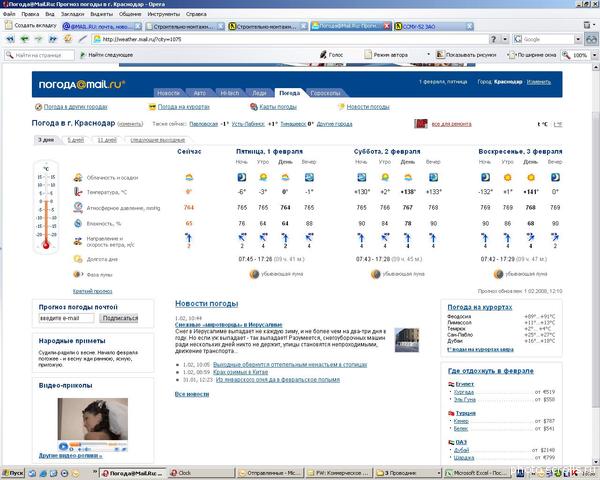Screen dimensions: 600x480
Task: Click the Opera reload page icon
Action: pyautogui.click(x=68, y=39)
